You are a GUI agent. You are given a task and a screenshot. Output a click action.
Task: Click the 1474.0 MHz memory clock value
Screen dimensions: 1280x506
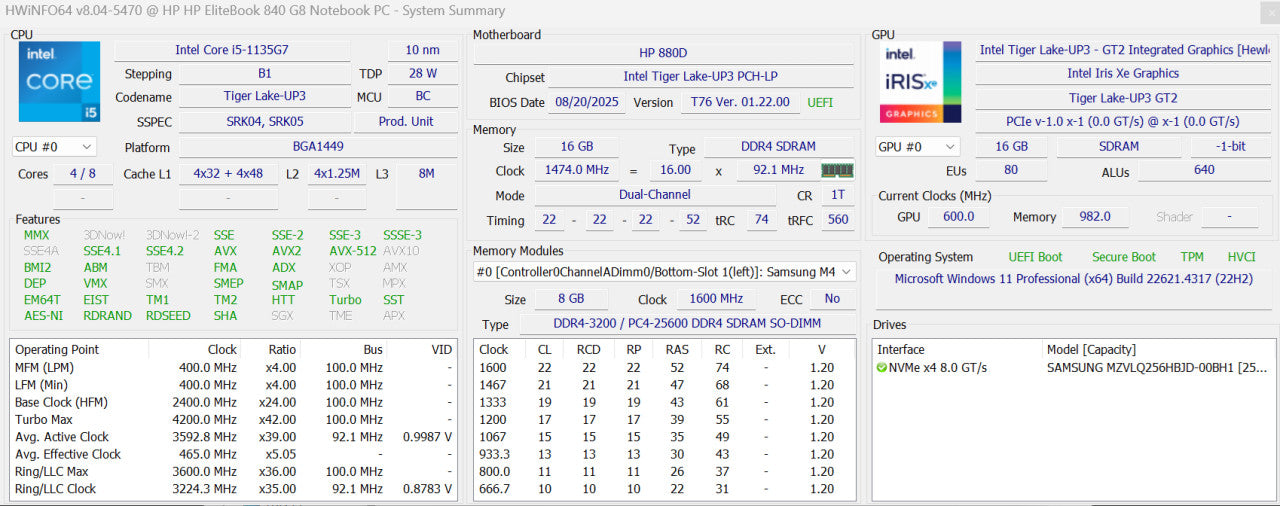[577, 170]
